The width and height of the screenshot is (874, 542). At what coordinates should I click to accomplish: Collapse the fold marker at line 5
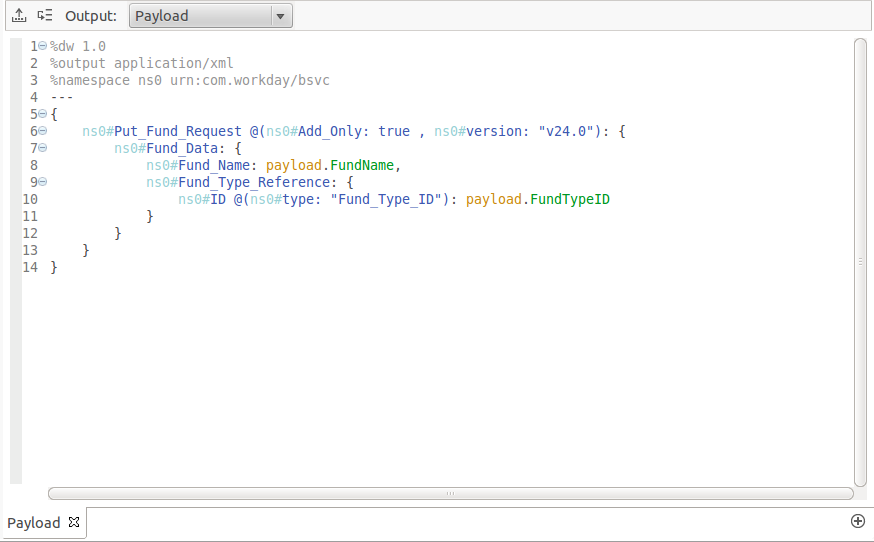[42, 114]
